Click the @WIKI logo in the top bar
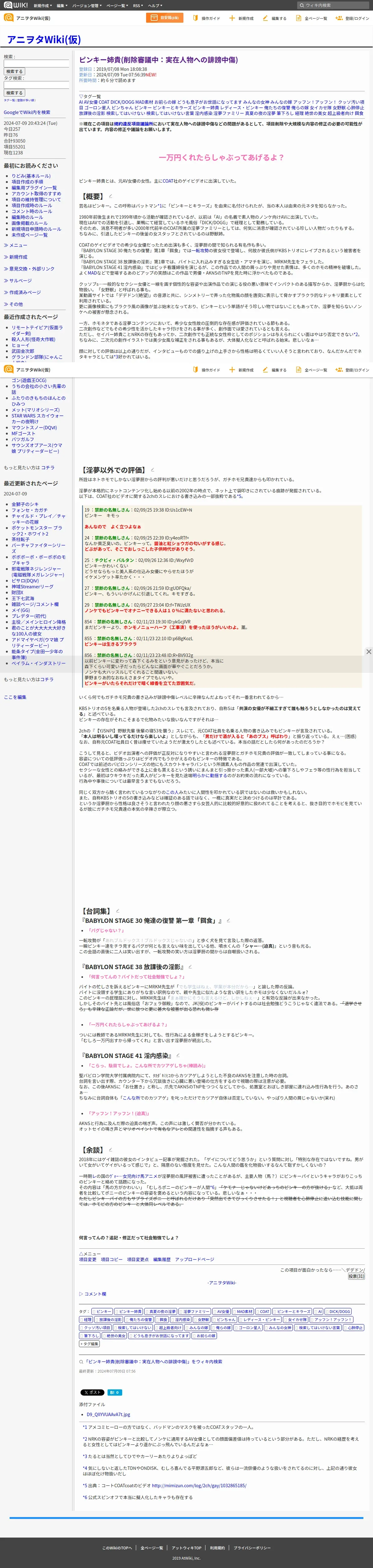 click(16, 6)
